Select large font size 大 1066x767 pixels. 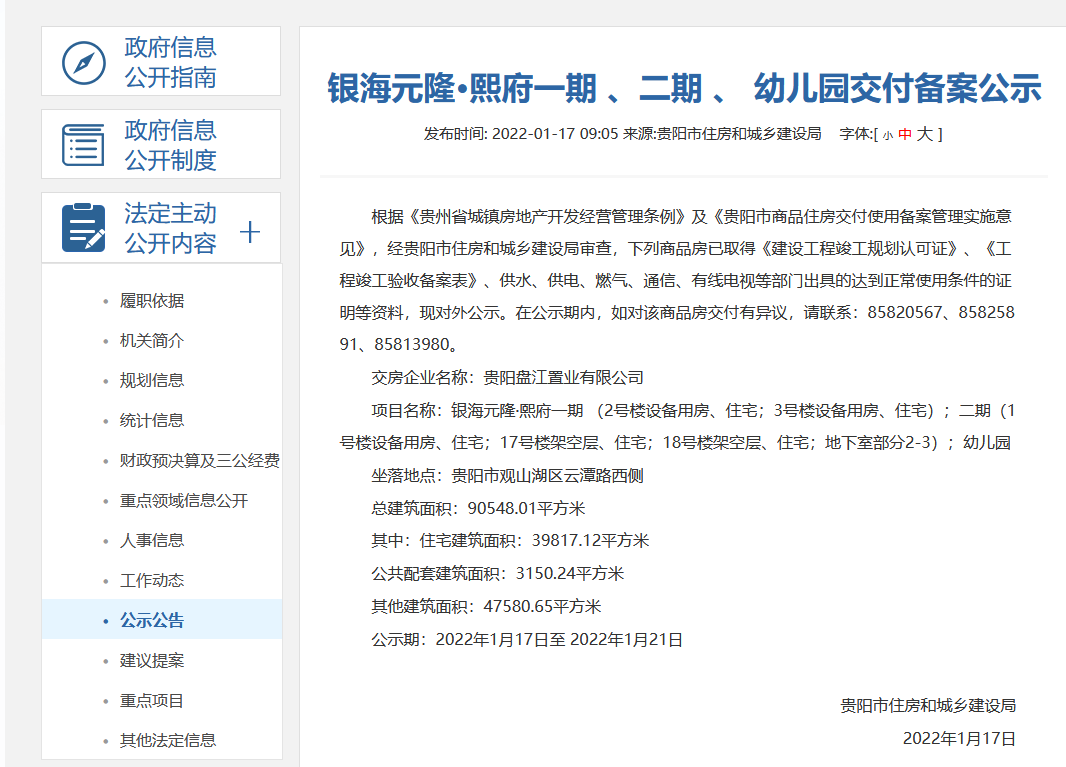tap(925, 134)
